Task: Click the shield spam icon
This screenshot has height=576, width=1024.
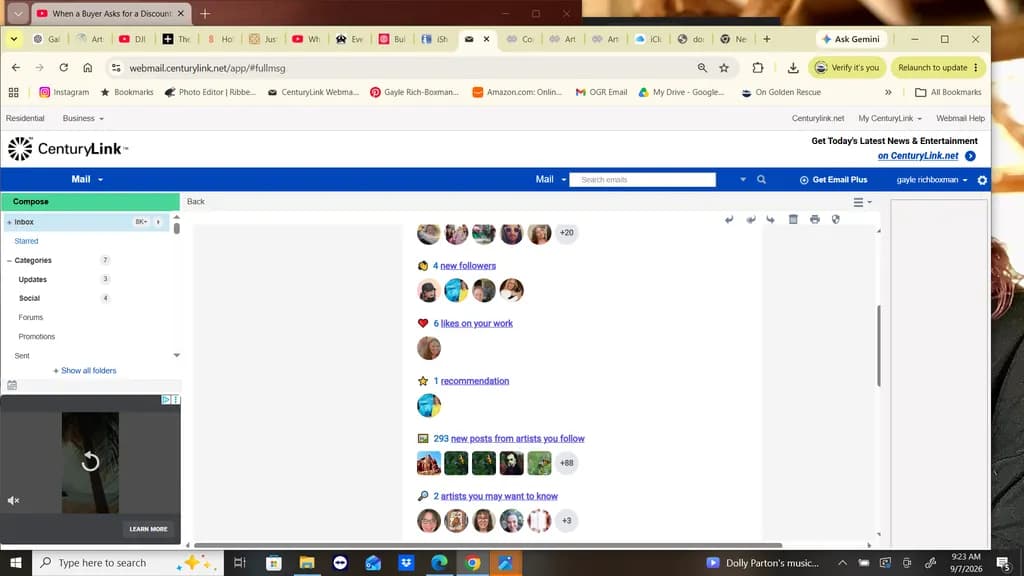Action: coord(836,219)
